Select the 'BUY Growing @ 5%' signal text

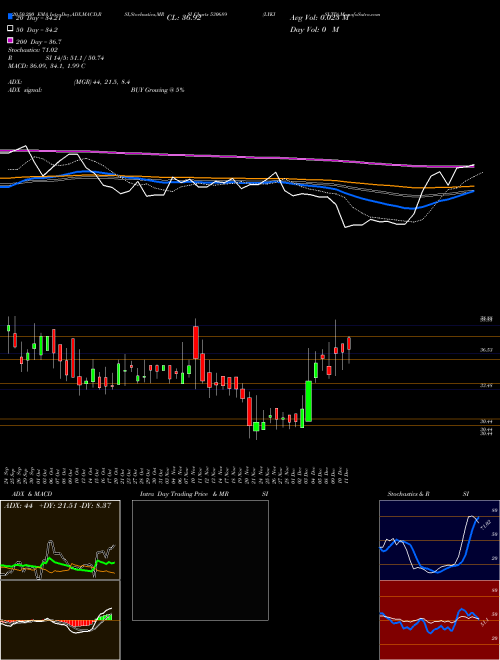(157, 90)
